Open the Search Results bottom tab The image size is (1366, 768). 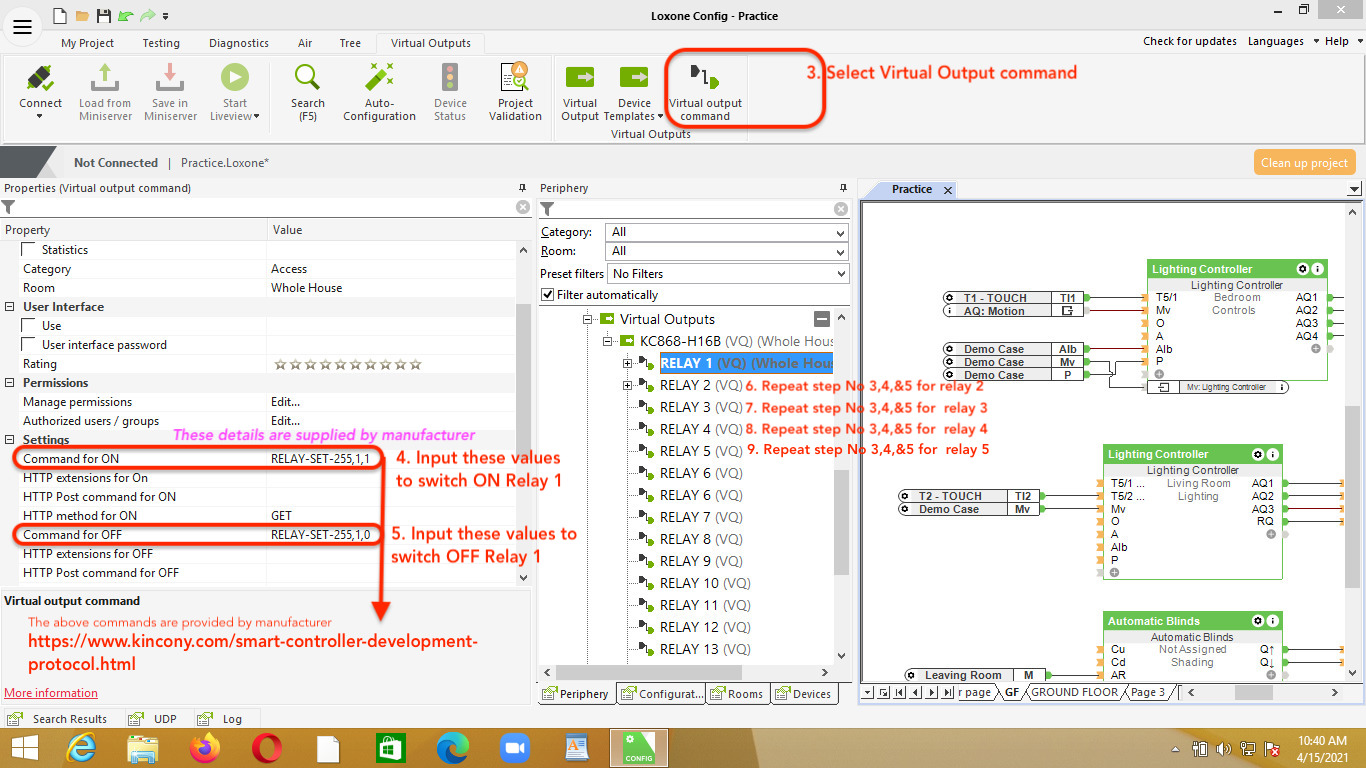pyautogui.click(x=59, y=718)
